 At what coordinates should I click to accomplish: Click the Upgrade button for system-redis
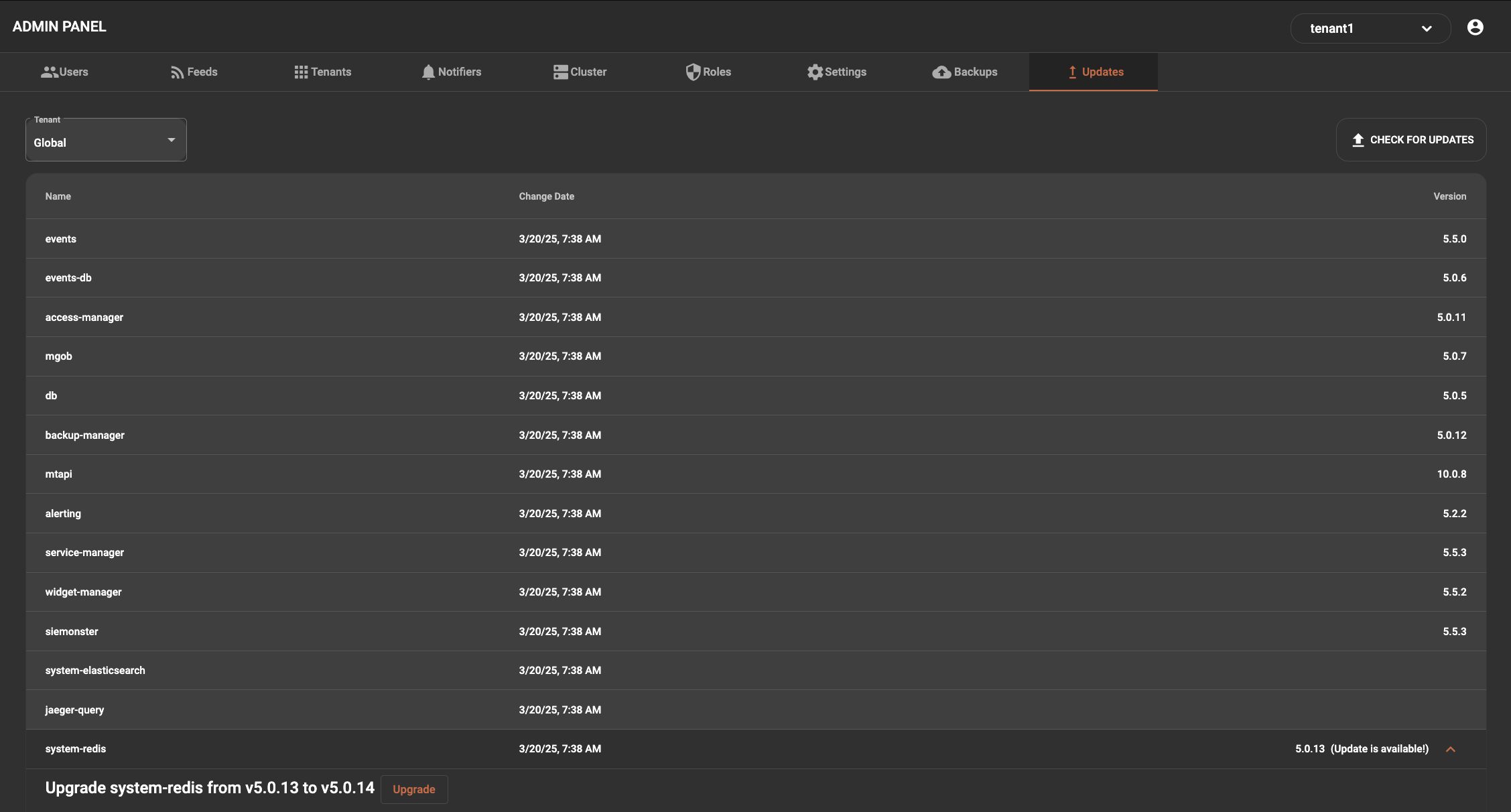pos(413,789)
